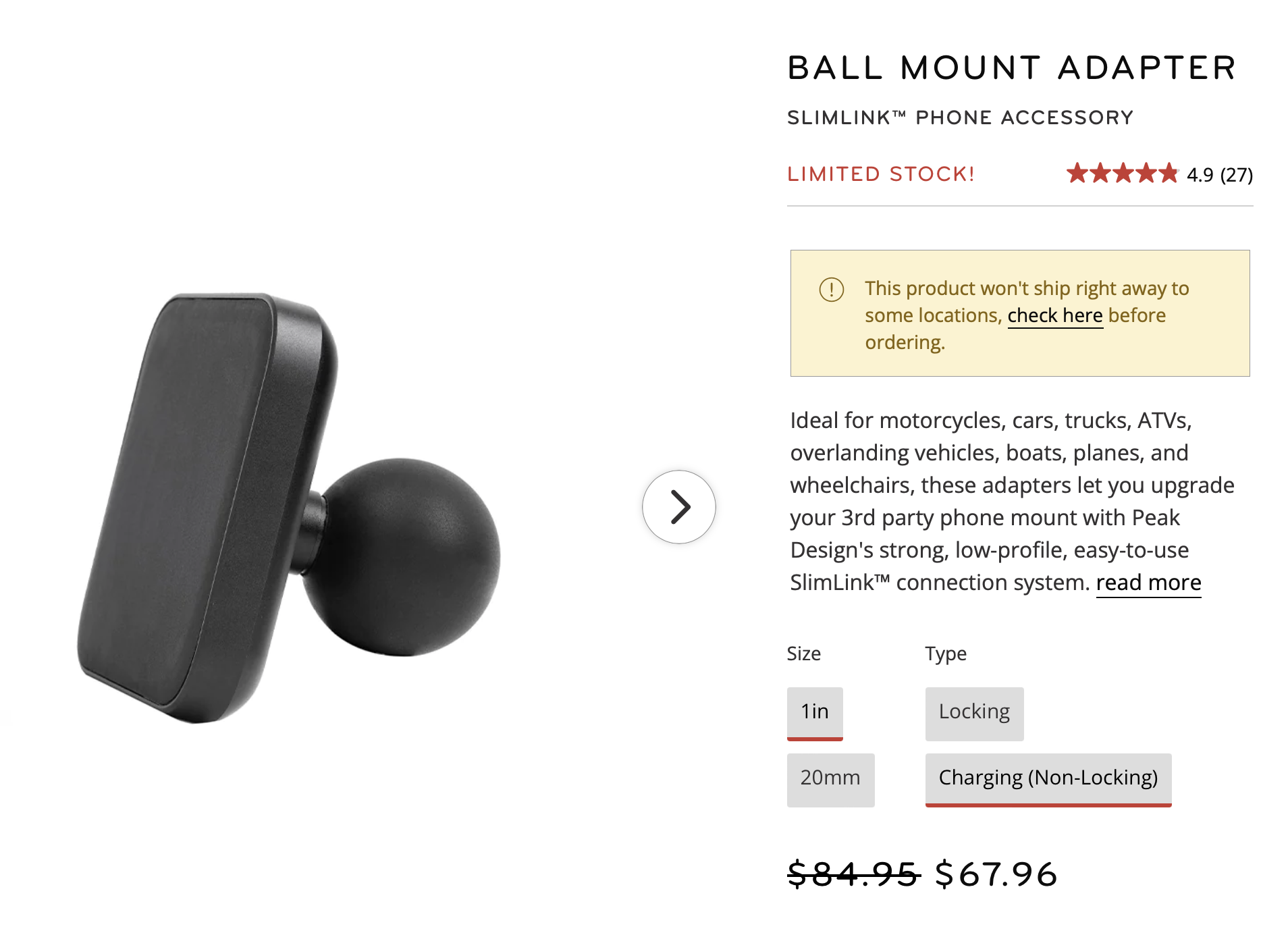Click the crossed-out original price $84.95
Image resolution: width=1288 pixels, height=933 pixels.
point(853,874)
